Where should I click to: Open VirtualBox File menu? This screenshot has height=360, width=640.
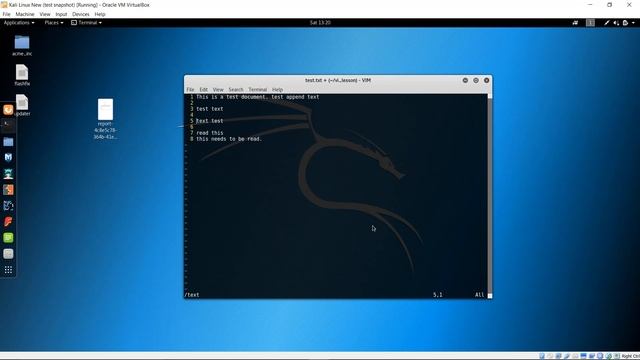click(7, 14)
